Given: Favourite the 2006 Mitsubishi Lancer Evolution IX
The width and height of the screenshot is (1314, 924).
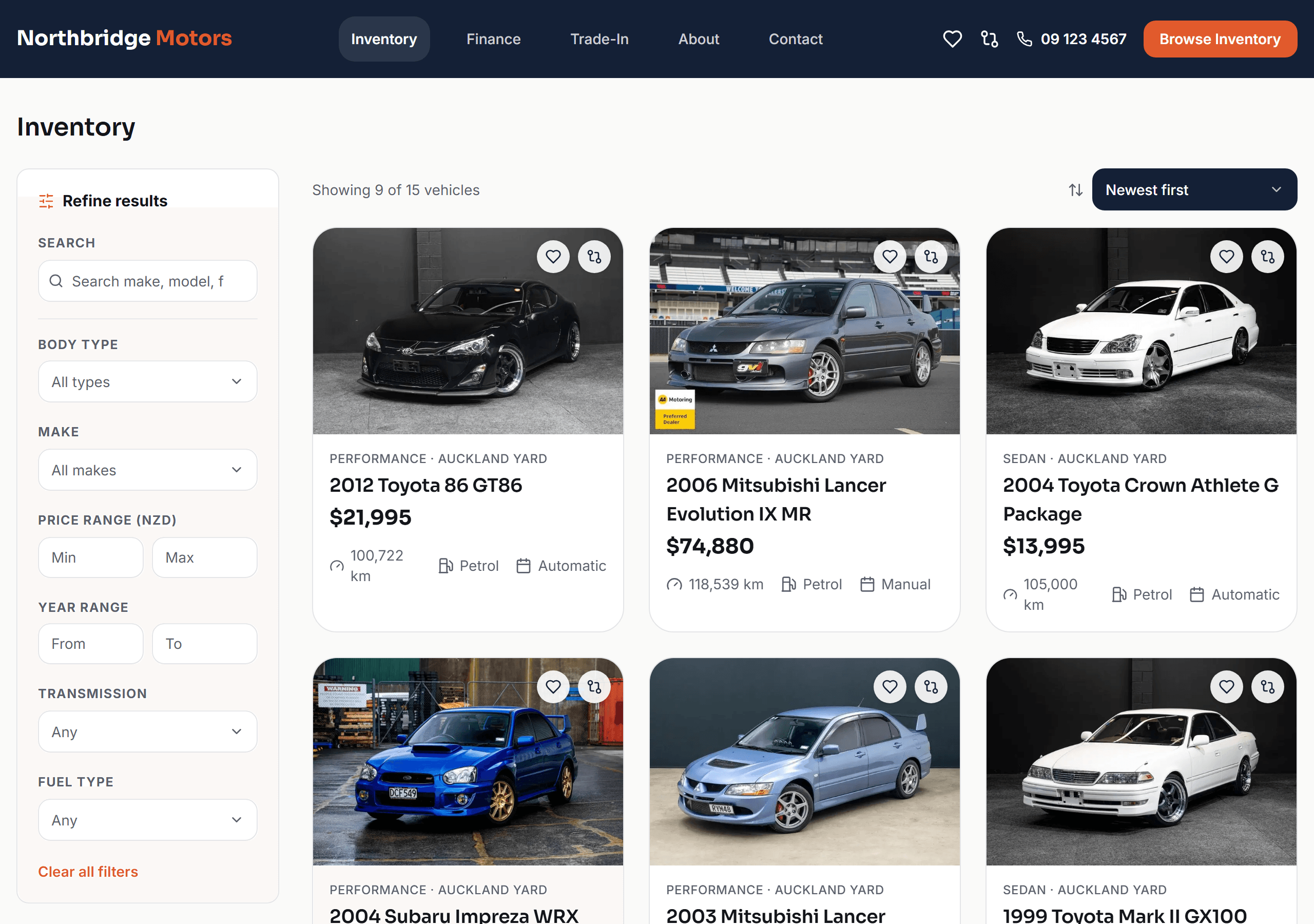Looking at the screenshot, I should point(890,257).
